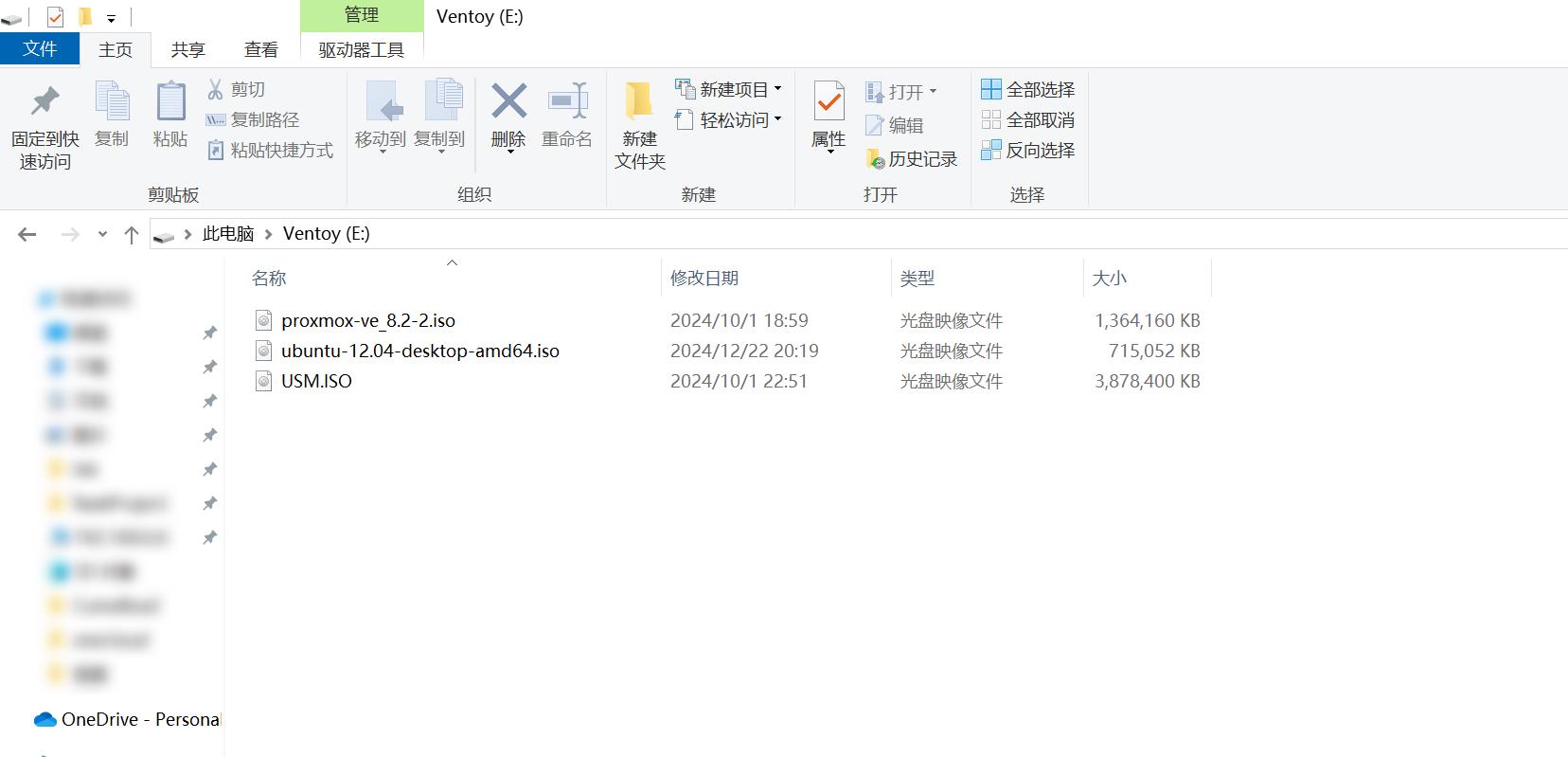Click the 删除 red X icon
1568x757 pixels.
508,100
